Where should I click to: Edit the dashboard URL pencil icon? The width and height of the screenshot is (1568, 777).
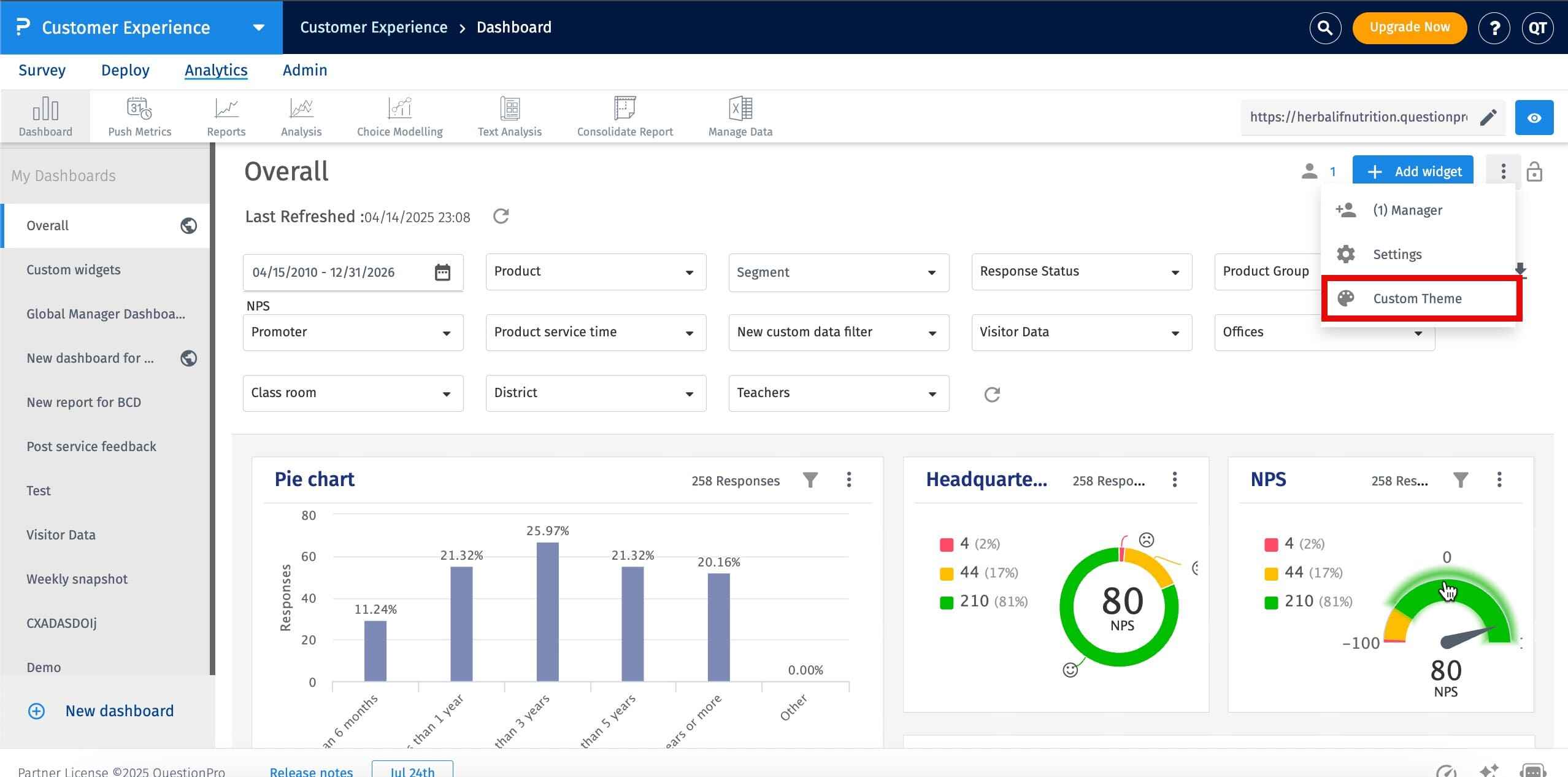[x=1488, y=117]
